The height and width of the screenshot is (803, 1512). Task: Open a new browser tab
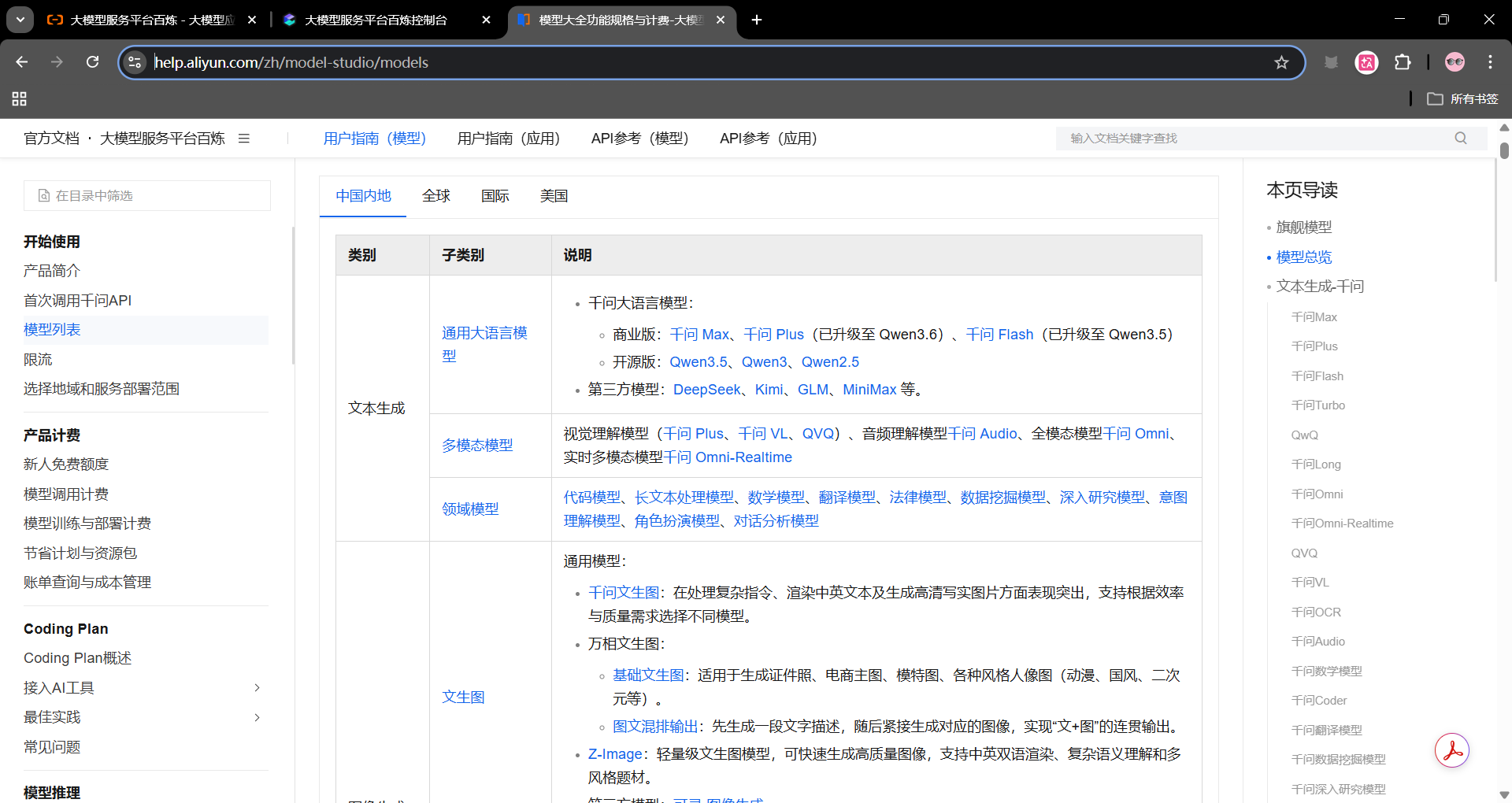(x=757, y=20)
